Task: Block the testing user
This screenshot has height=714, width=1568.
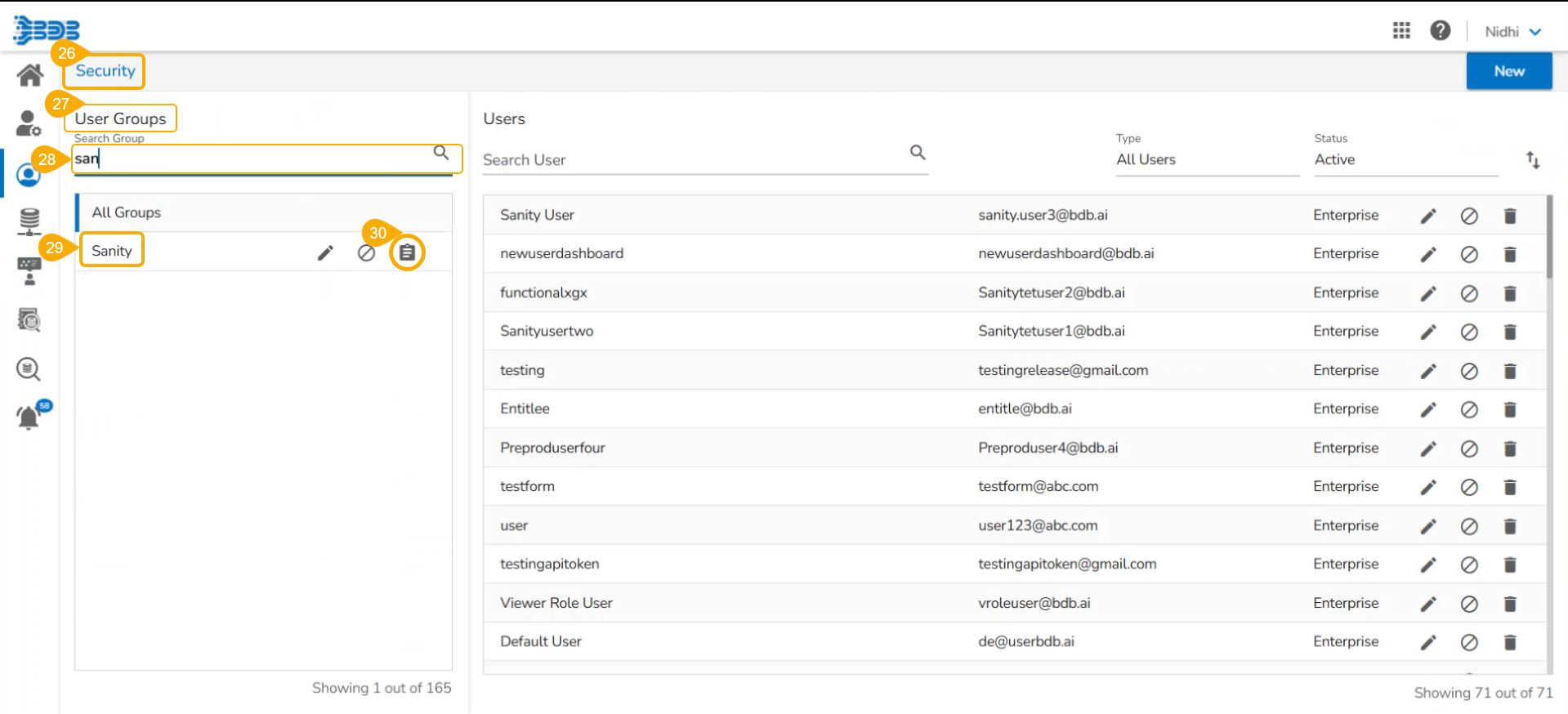Action: (x=1468, y=372)
